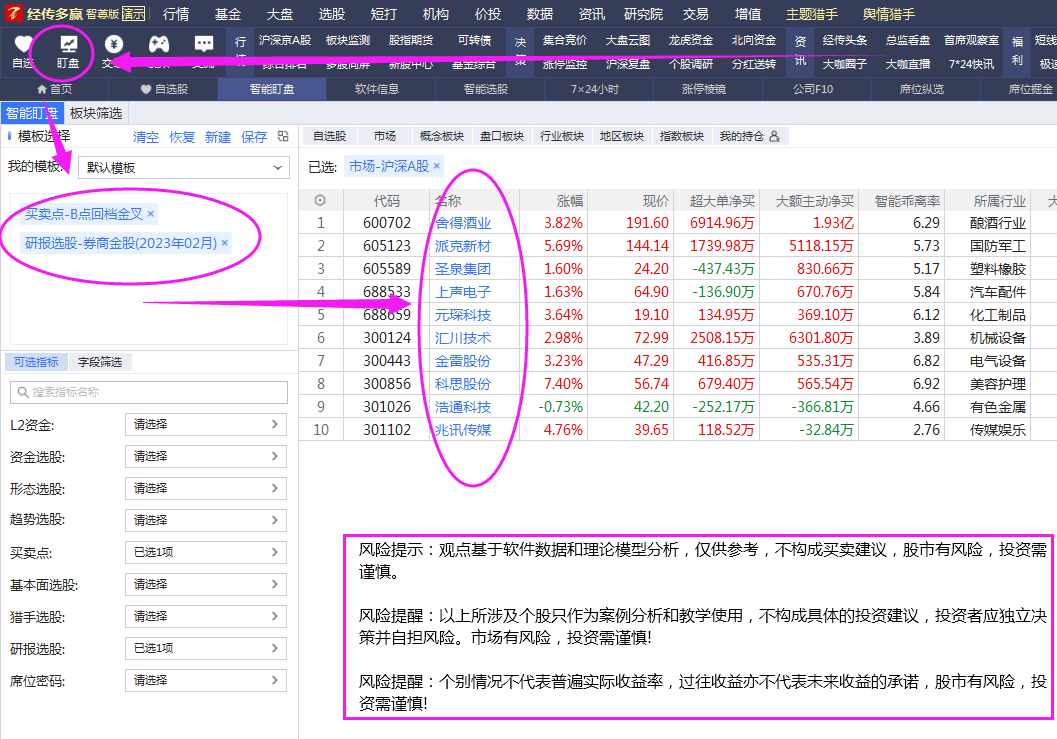The height and width of the screenshot is (739, 1057).
Task: Open the 汇川技术 stock link
Action: coord(463,338)
